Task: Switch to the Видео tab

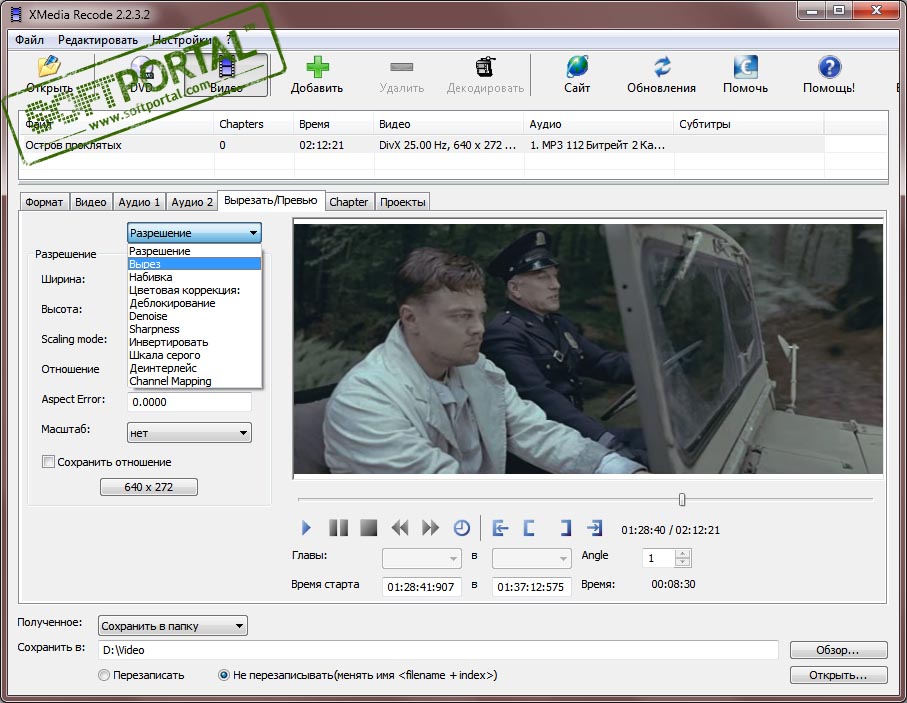Action: point(91,202)
